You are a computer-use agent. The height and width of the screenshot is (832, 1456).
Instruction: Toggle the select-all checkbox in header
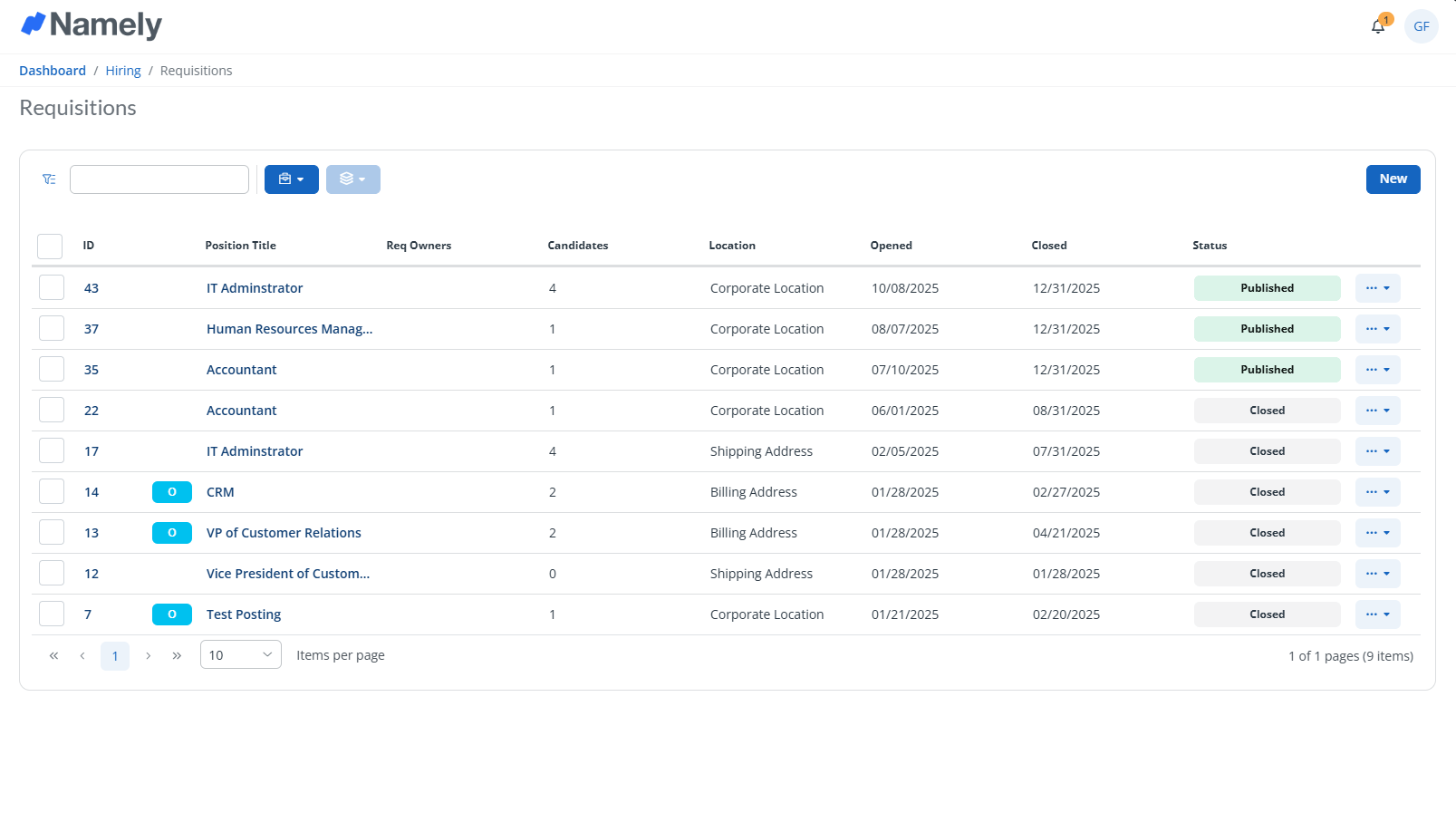click(50, 247)
